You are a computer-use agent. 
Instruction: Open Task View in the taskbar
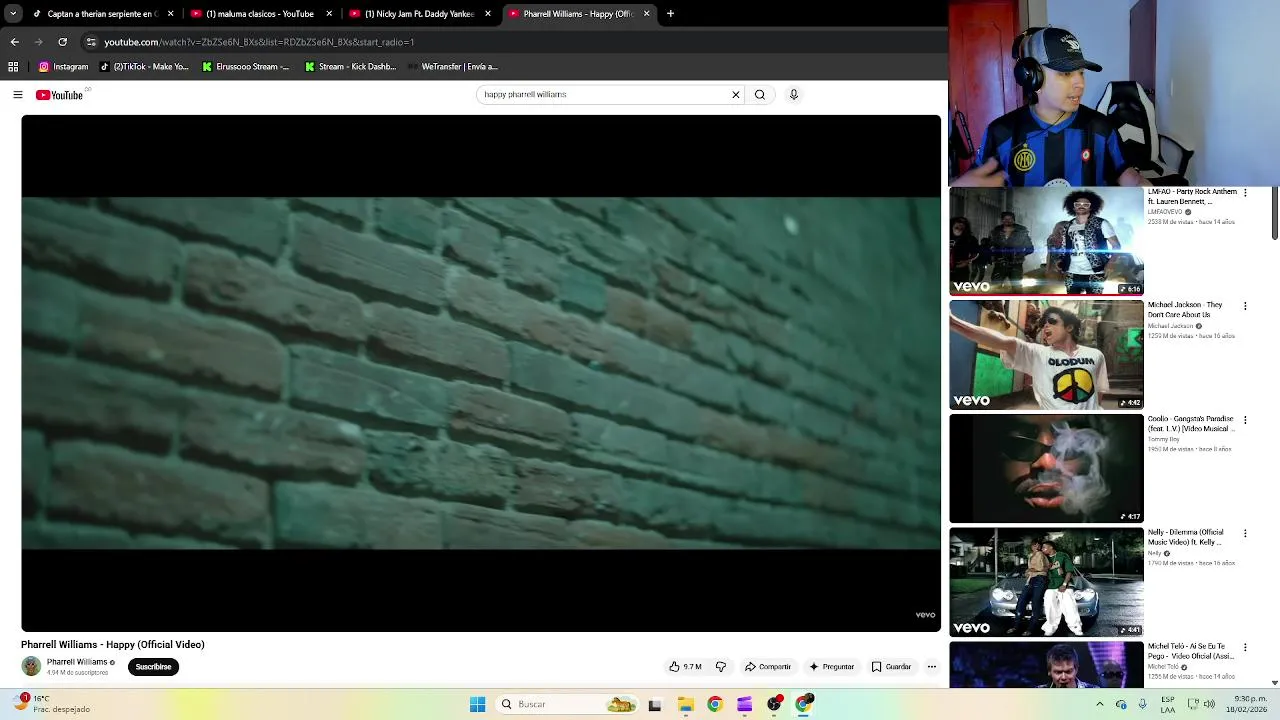[x=655, y=704]
